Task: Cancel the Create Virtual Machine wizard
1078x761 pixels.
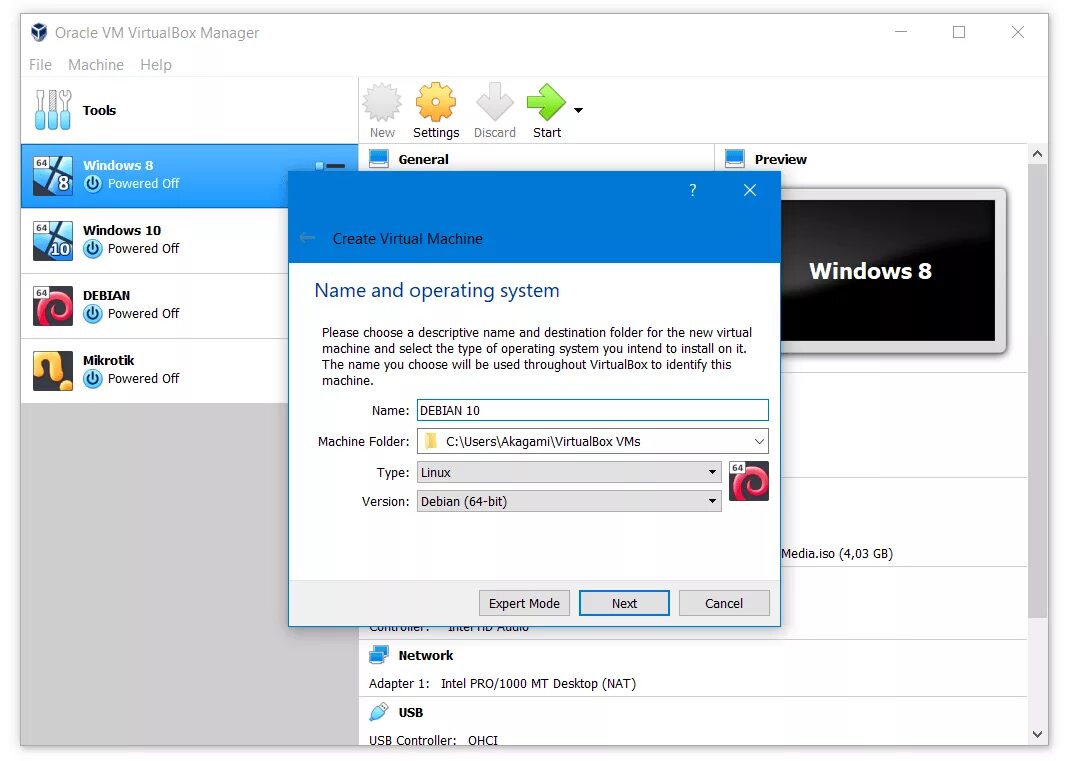Action: click(x=724, y=603)
